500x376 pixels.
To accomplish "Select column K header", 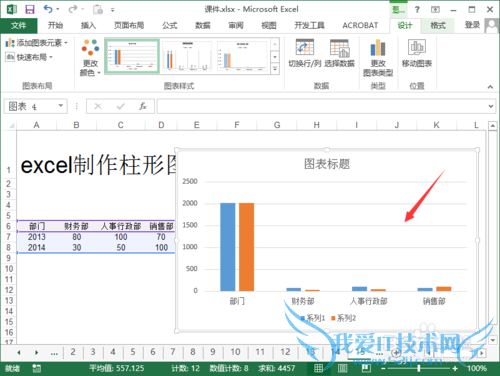I will pyautogui.click(x=436, y=125).
